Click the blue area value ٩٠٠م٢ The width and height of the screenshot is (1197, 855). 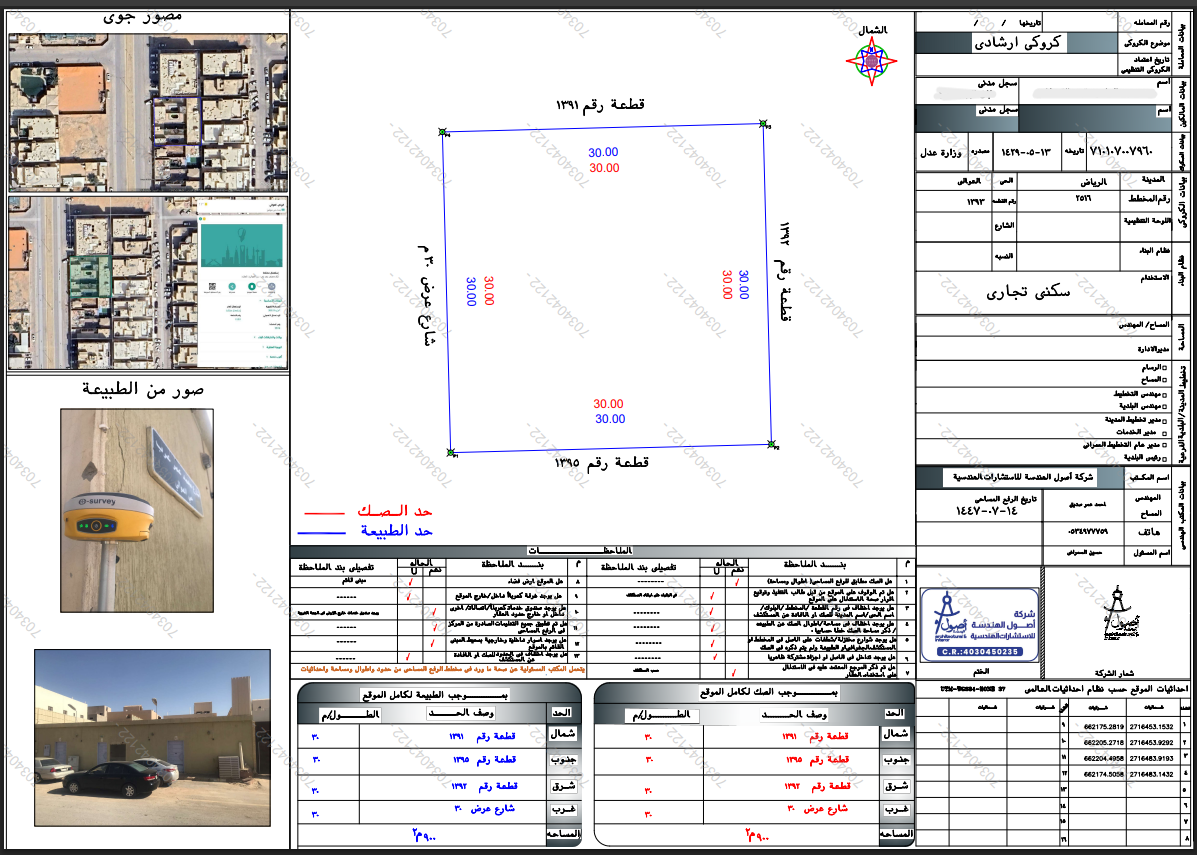[425, 834]
